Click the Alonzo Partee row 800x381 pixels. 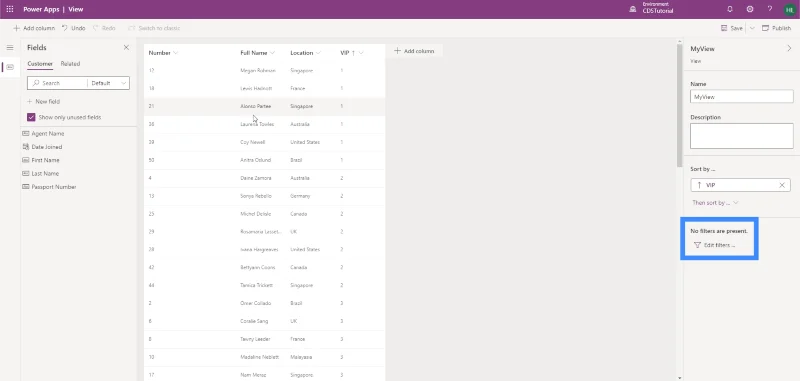coord(264,106)
